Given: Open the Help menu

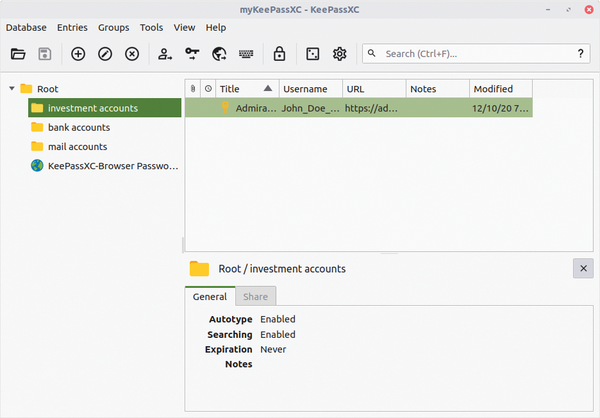Looking at the screenshot, I should [216, 28].
